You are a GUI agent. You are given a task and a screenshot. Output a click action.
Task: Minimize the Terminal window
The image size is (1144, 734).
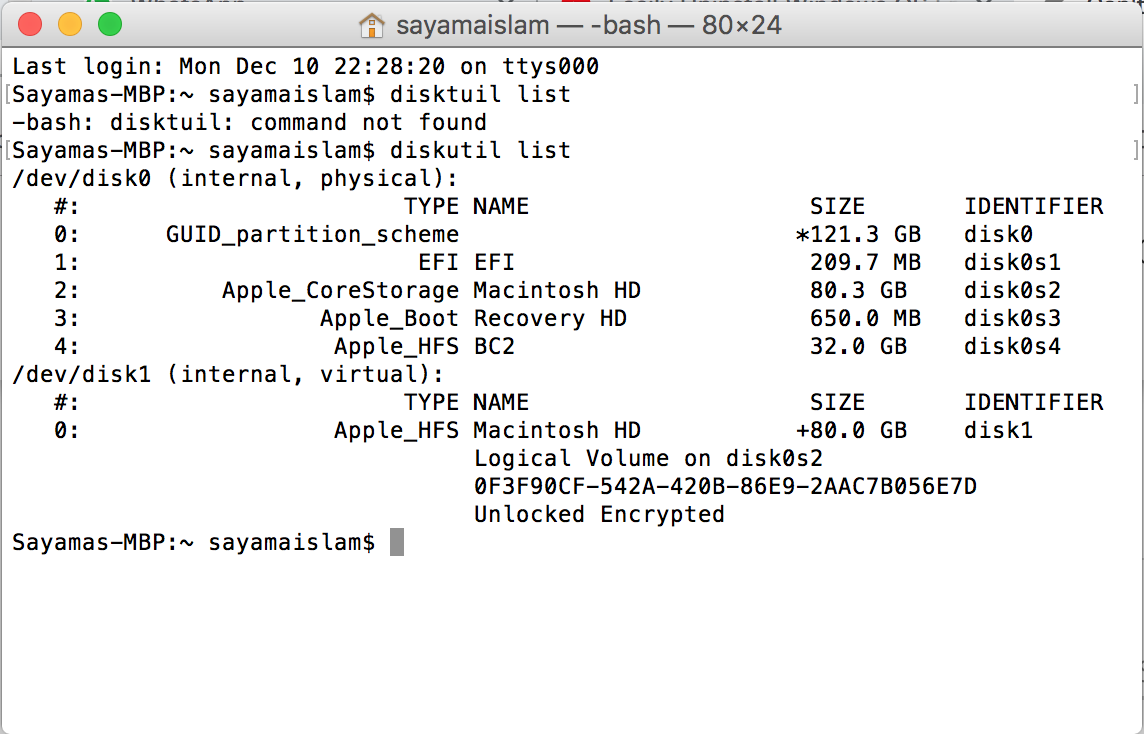70,24
